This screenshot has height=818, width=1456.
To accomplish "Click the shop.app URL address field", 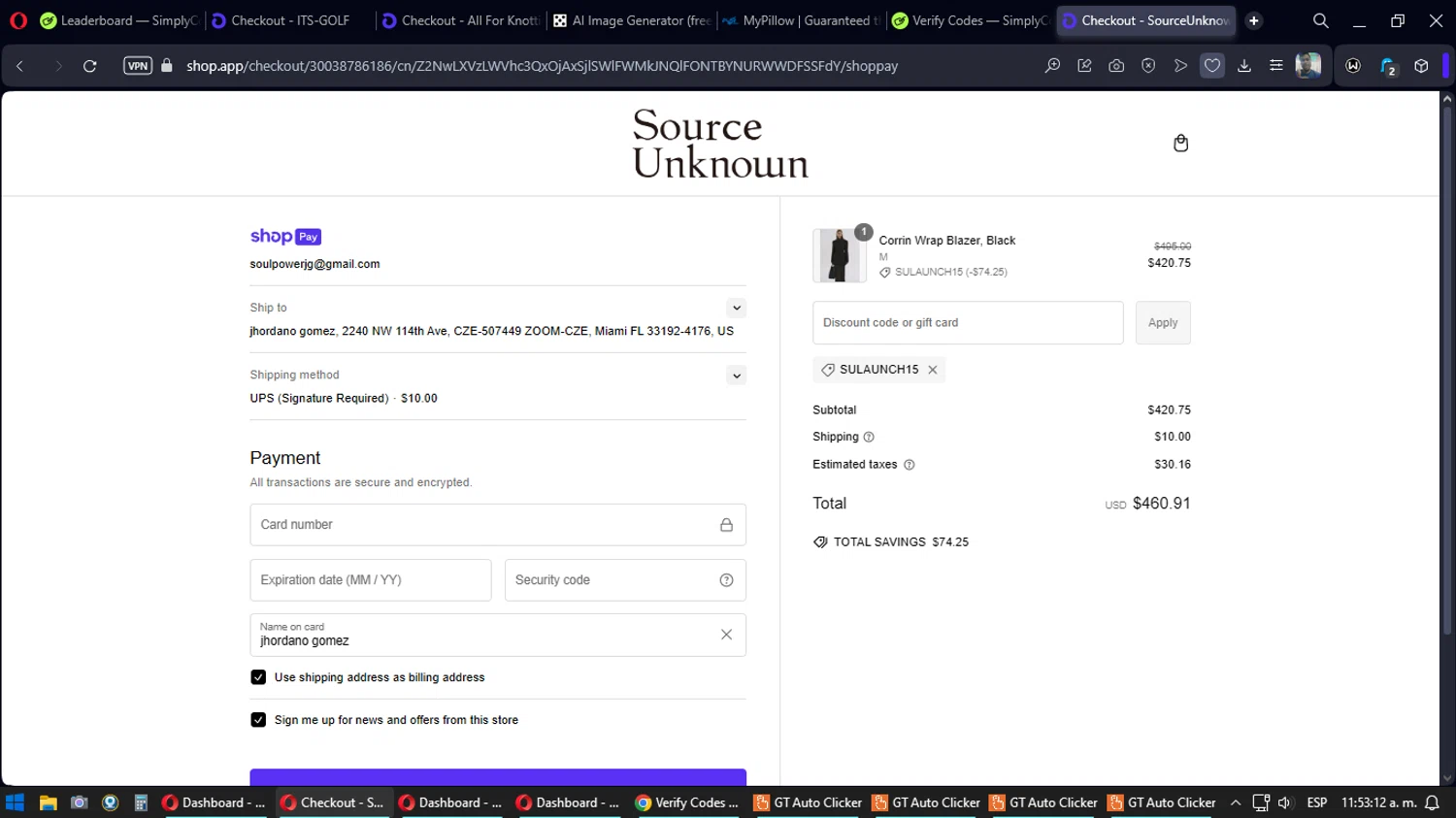I will 542,66.
